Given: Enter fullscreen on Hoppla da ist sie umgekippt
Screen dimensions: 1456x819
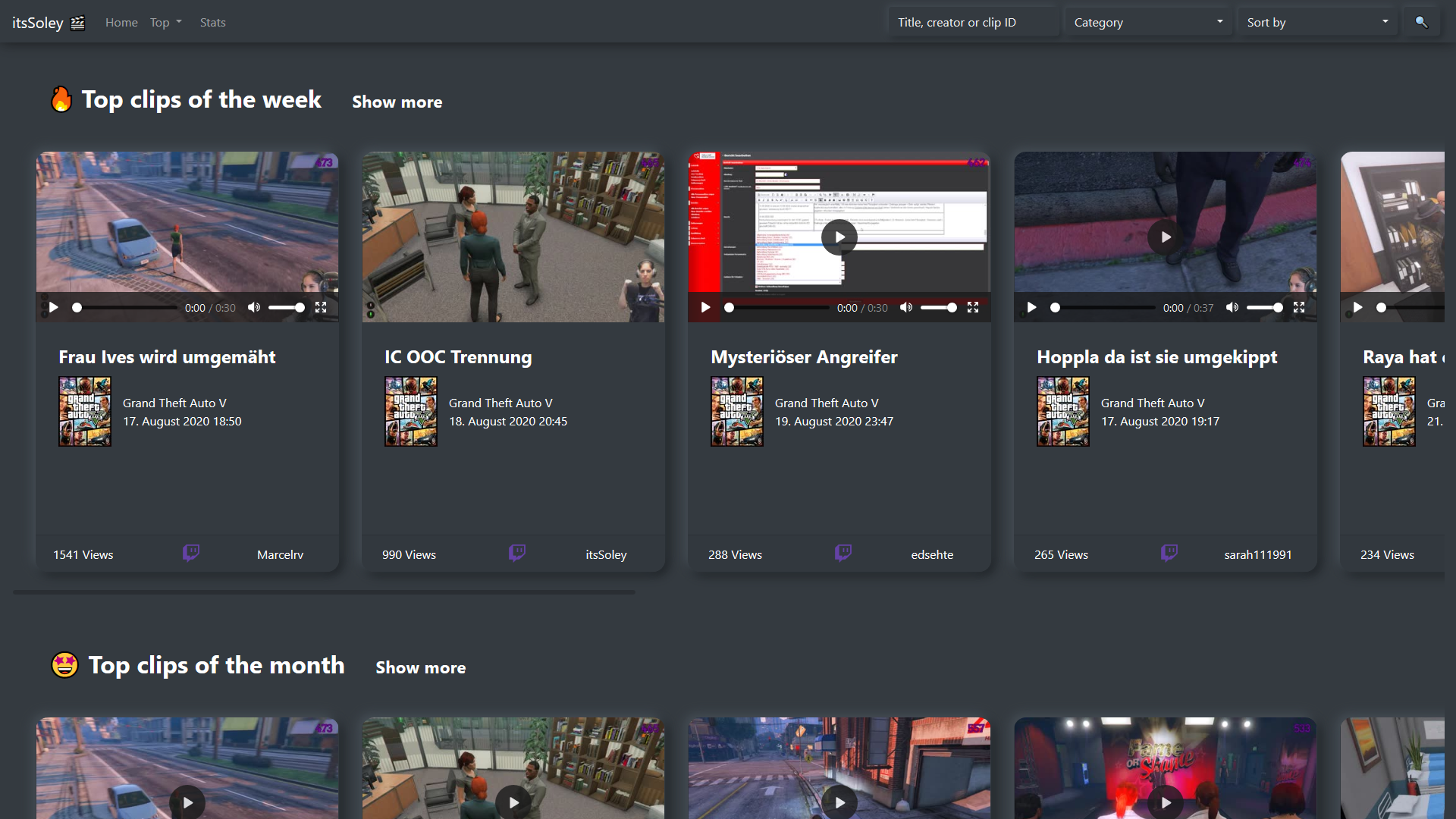Looking at the screenshot, I should [1299, 307].
